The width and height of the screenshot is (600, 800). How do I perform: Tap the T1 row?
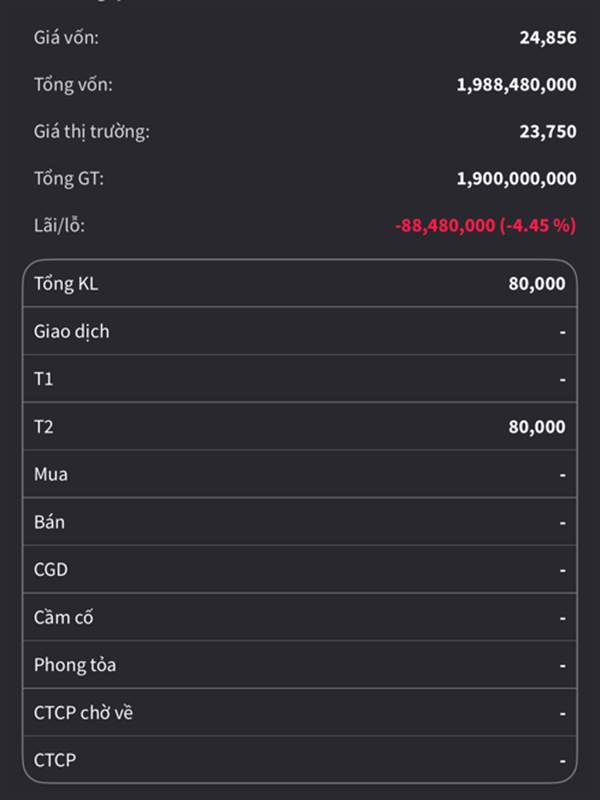click(300, 379)
